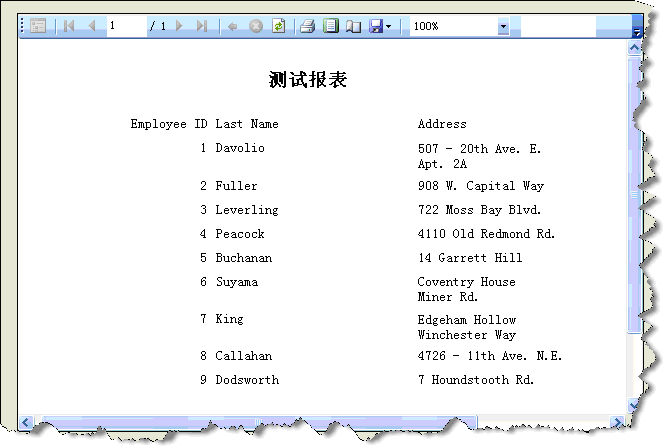The width and height of the screenshot is (665, 448).
Task: Stop report rendering button
Action: (256, 26)
